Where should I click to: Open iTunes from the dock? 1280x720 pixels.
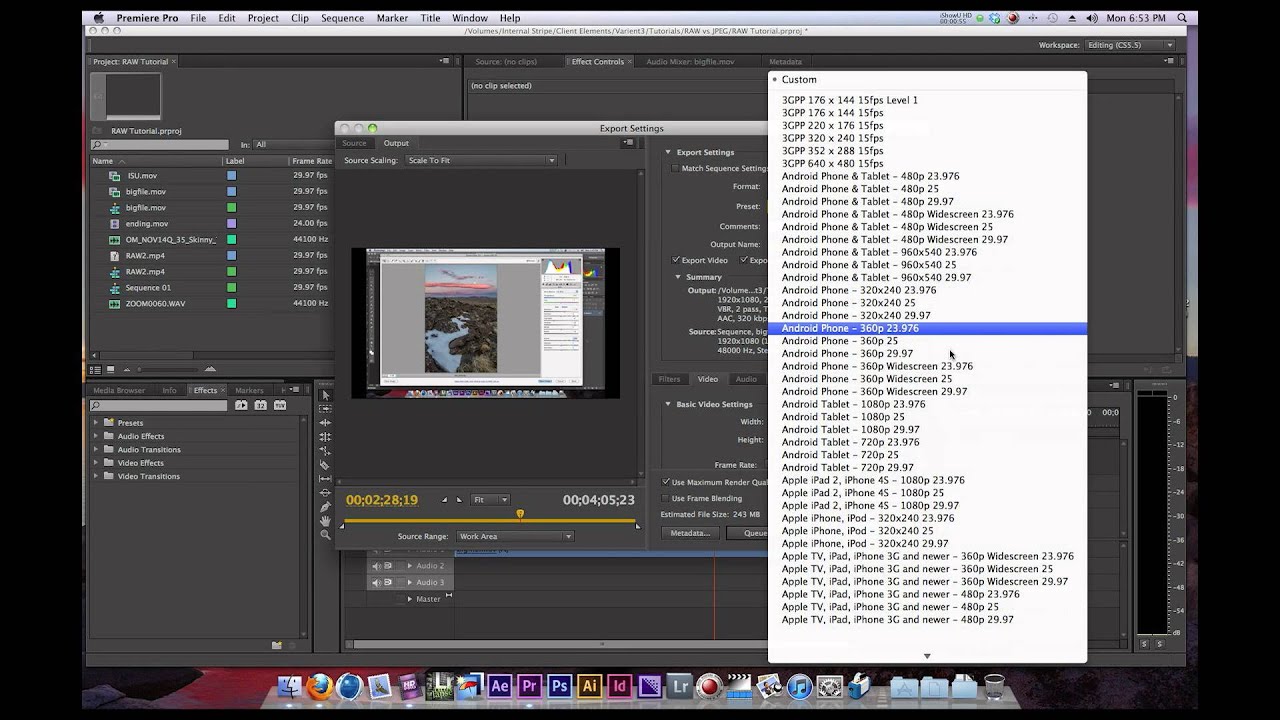coord(799,686)
